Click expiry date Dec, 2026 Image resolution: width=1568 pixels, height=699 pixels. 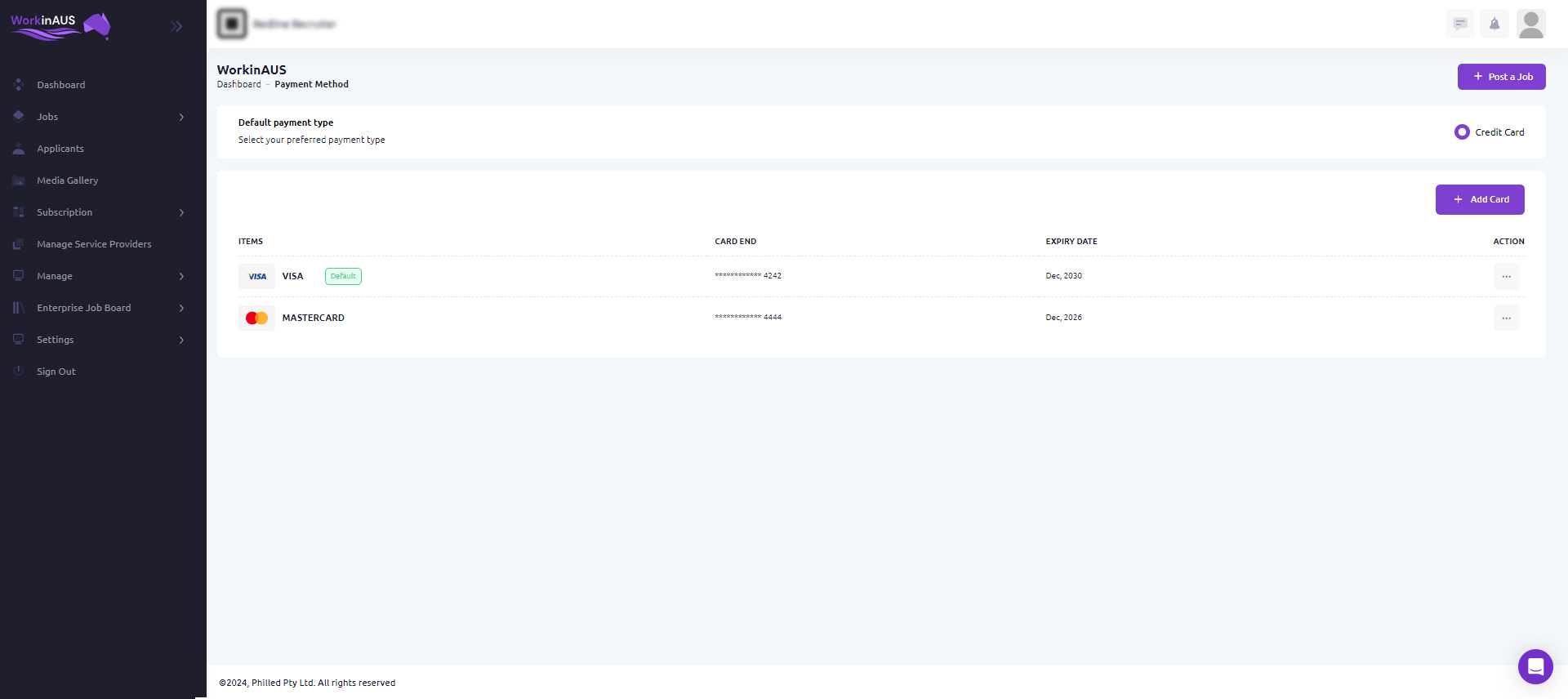[x=1063, y=318]
